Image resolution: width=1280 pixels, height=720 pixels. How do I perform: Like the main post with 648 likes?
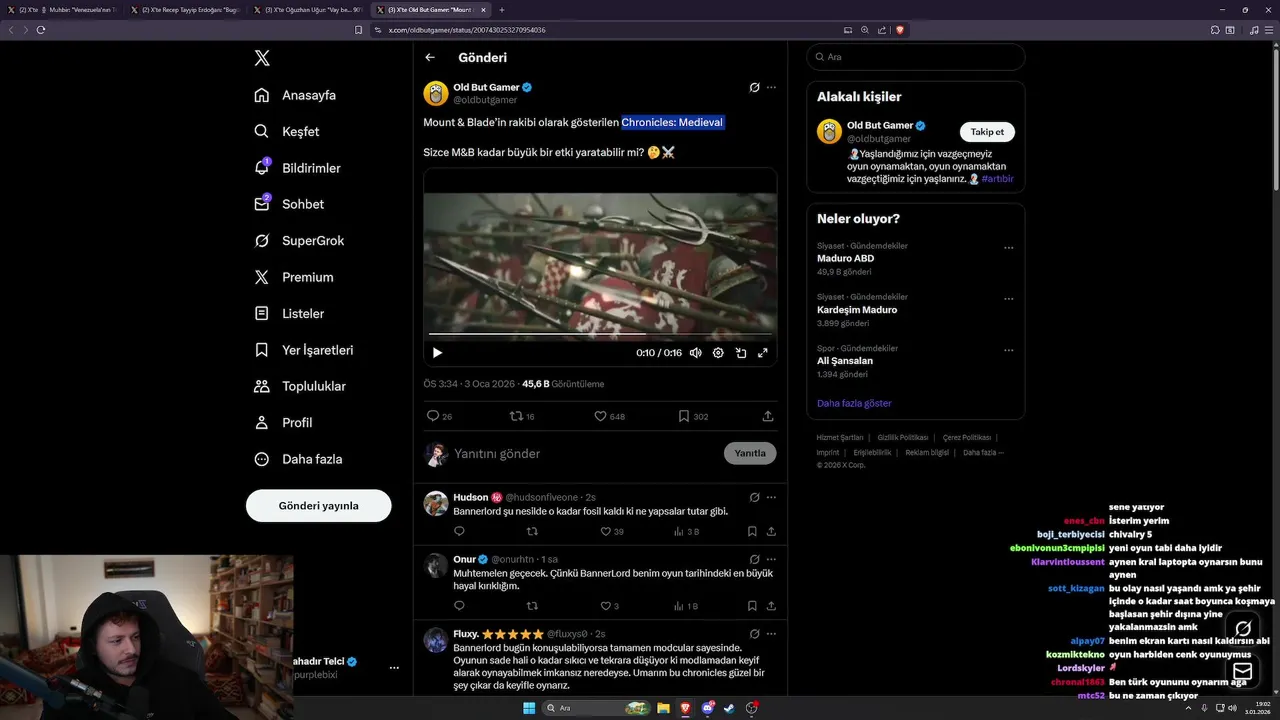point(609,416)
